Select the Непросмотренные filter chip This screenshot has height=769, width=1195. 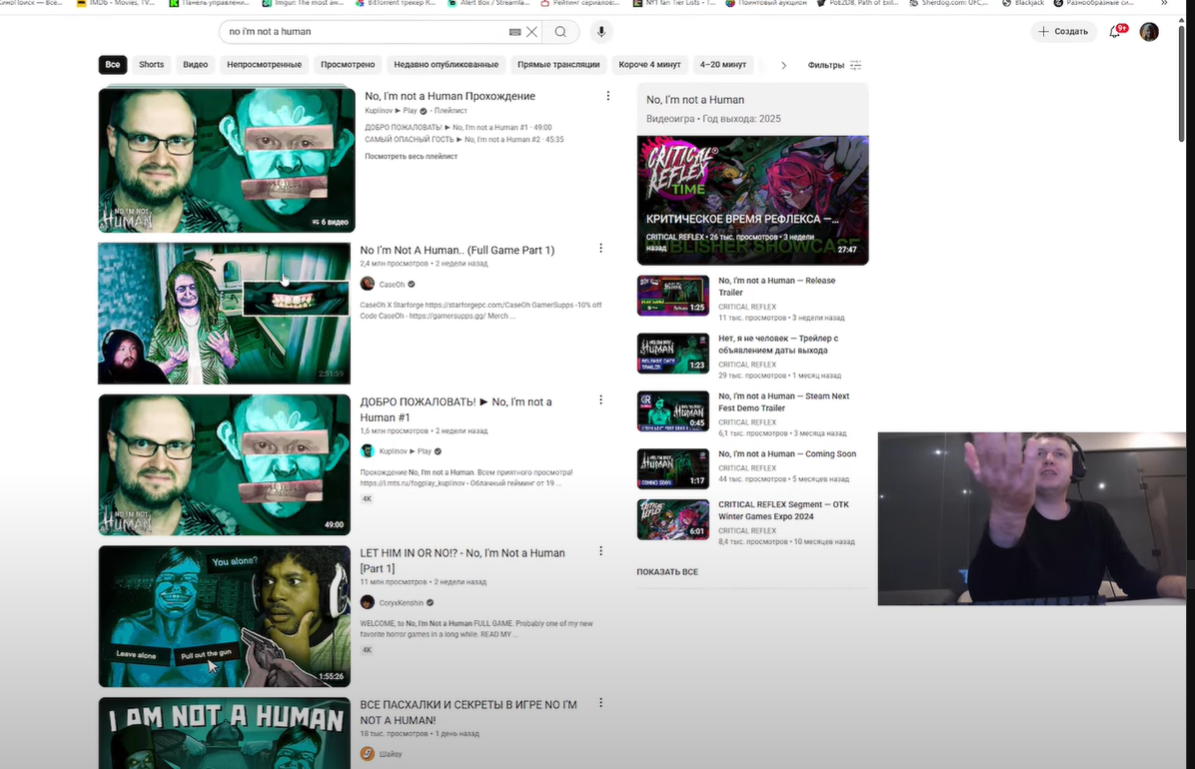tap(264, 65)
